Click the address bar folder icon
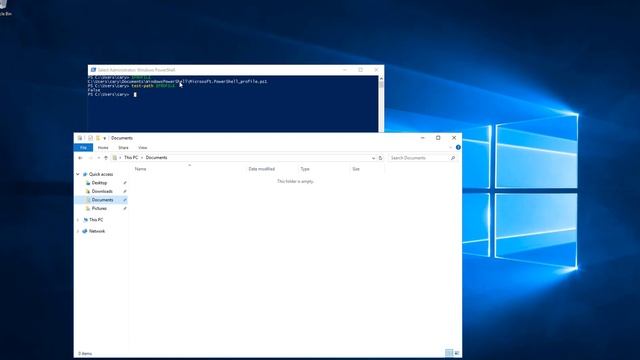 (115, 158)
